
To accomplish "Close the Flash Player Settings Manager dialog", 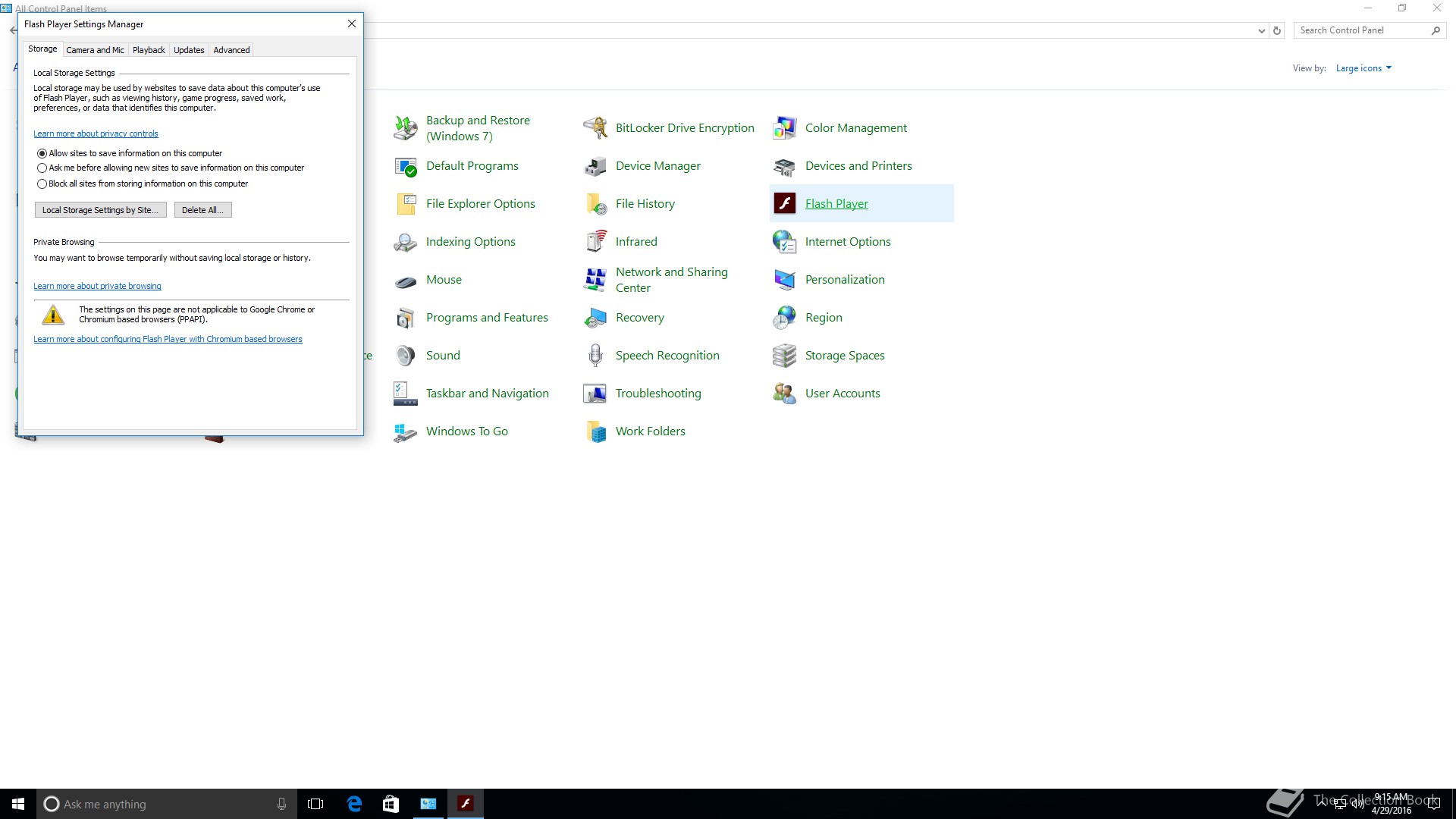I will point(352,24).
